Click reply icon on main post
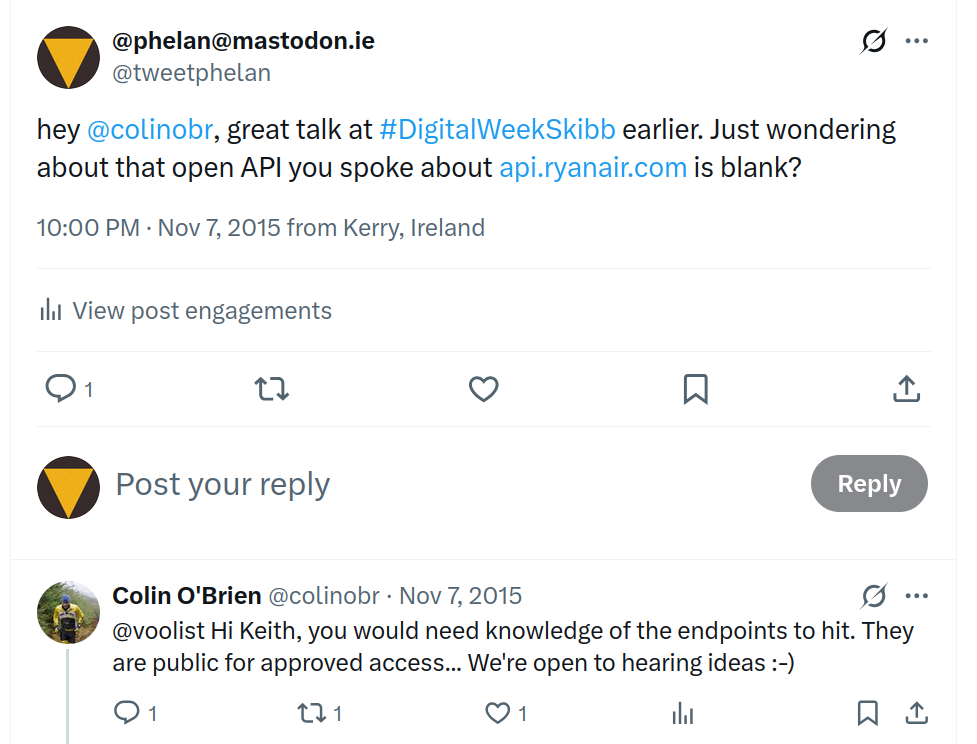 click(x=61, y=388)
